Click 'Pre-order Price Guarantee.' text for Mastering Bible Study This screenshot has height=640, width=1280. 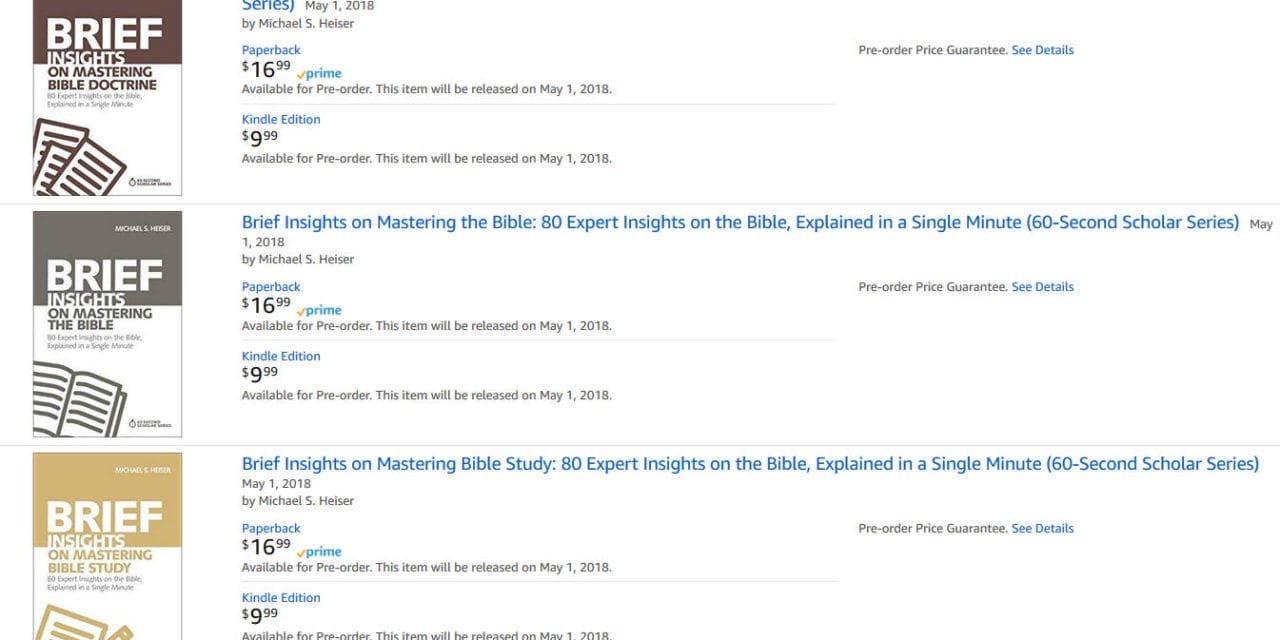coord(933,528)
